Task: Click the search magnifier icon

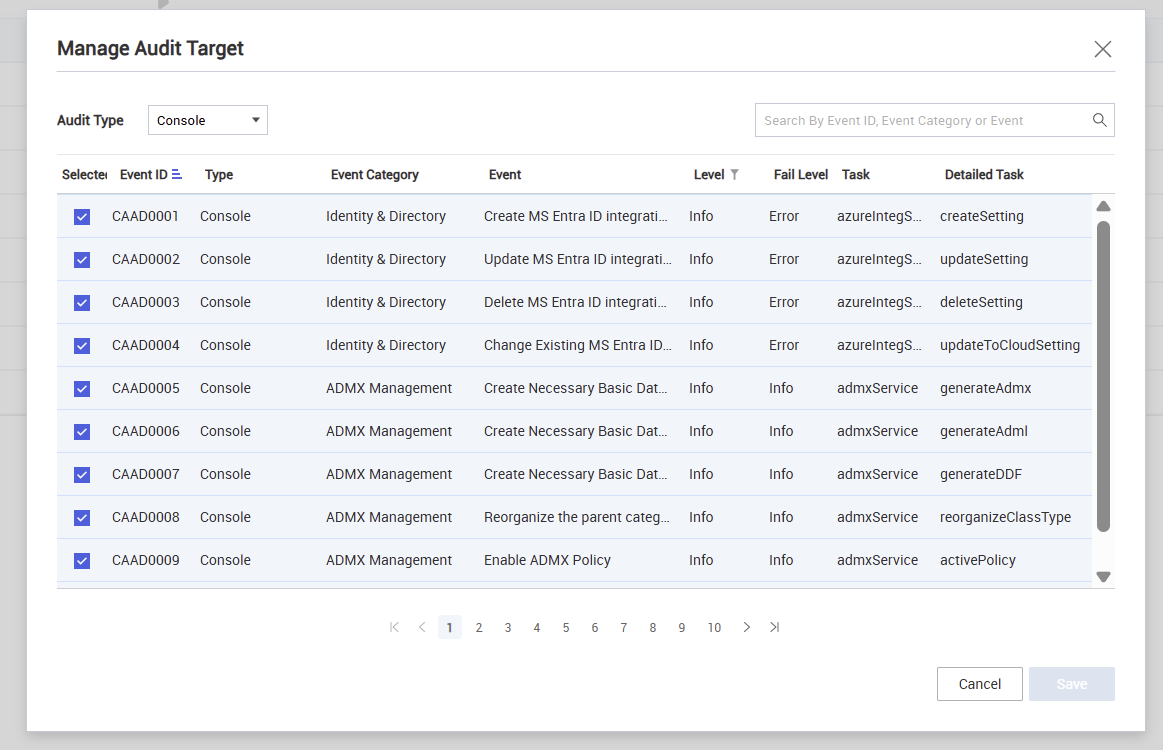Action: pos(1099,120)
